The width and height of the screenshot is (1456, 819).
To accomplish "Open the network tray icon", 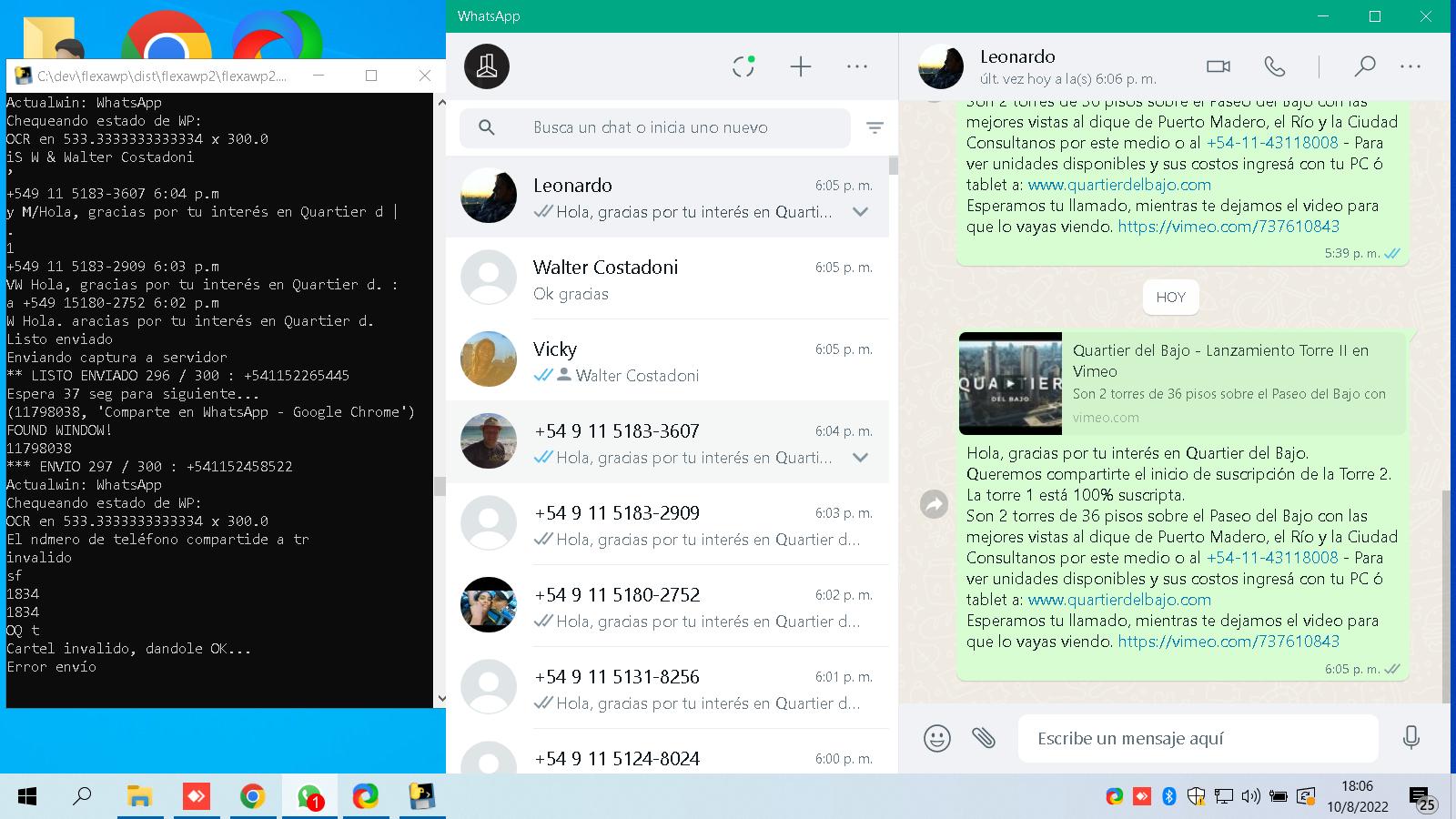I will pyautogui.click(x=1224, y=797).
